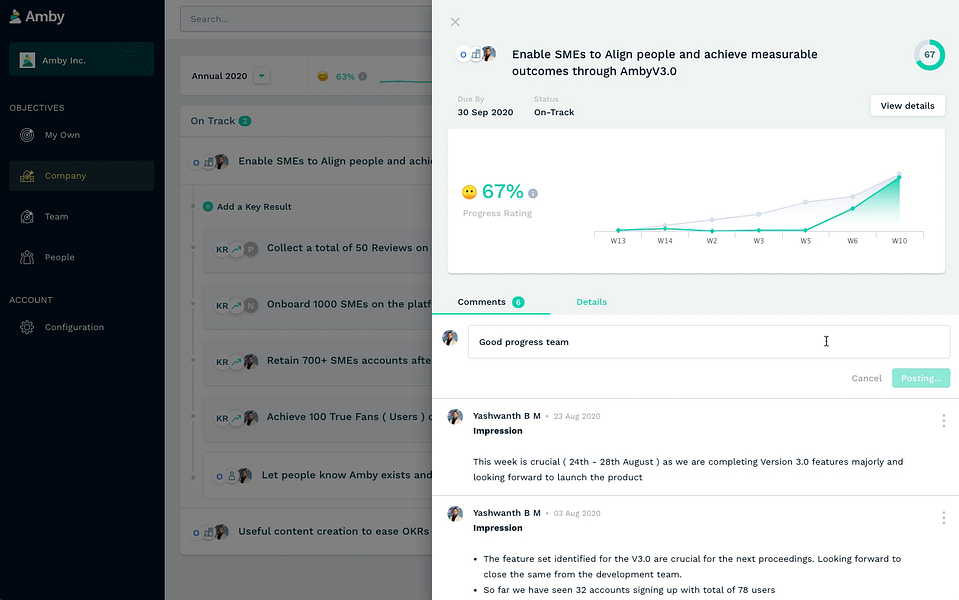This screenshot has height=600, width=959.
Task: Click the Team sidebar icon
Action: tap(27, 217)
